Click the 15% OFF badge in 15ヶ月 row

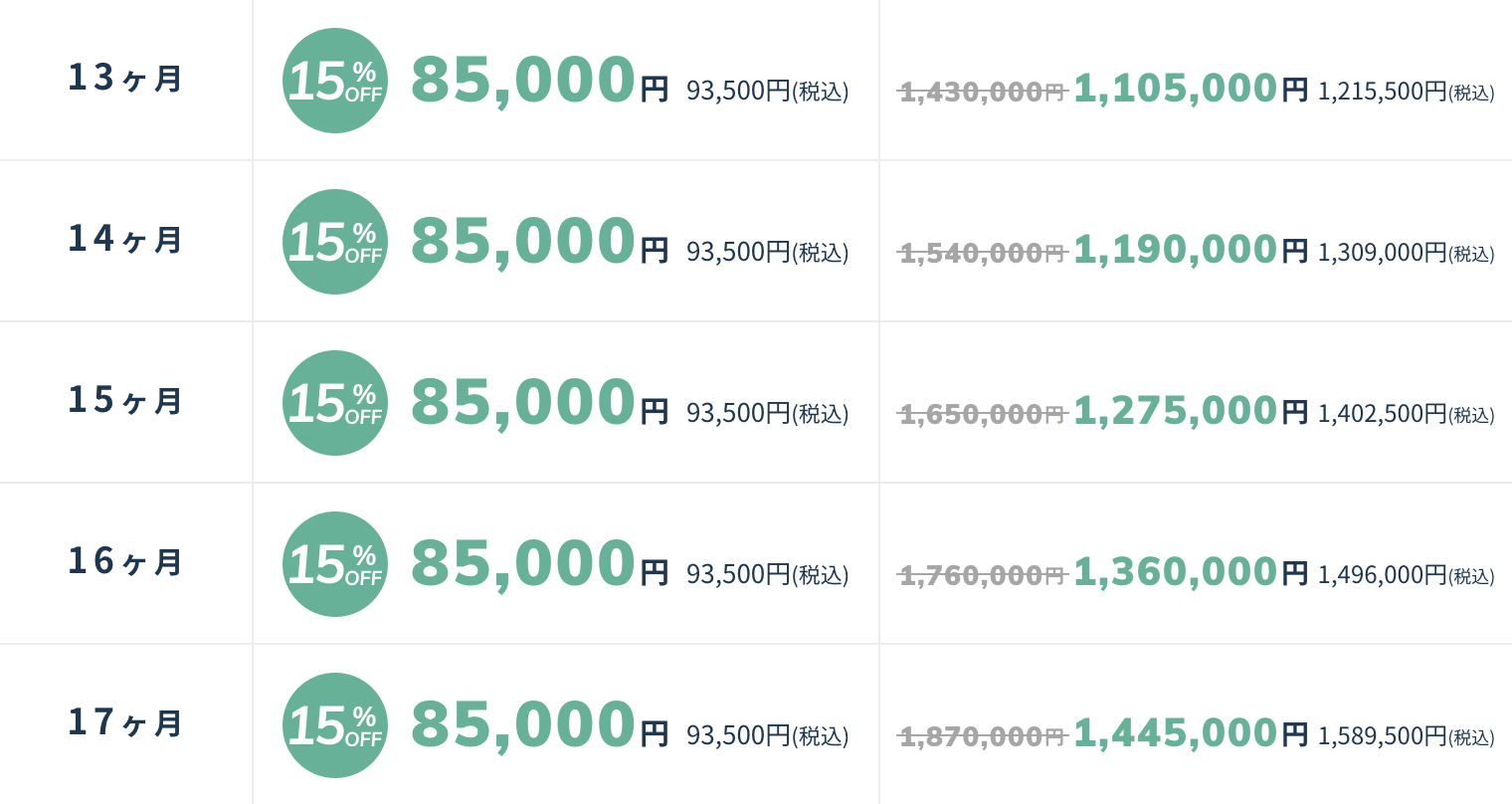[335, 403]
